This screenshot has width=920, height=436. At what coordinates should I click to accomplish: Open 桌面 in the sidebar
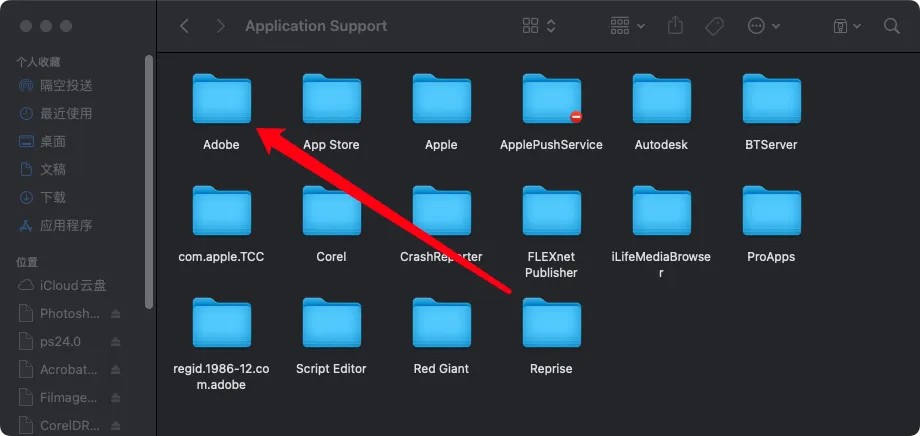coord(53,141)
